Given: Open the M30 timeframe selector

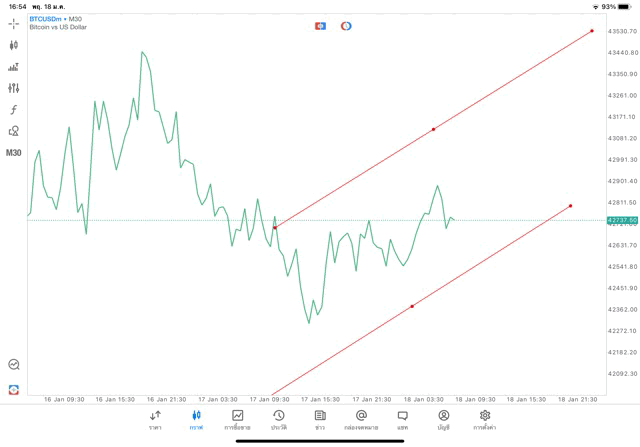Looking at the screenshot, I should (14, 153).
